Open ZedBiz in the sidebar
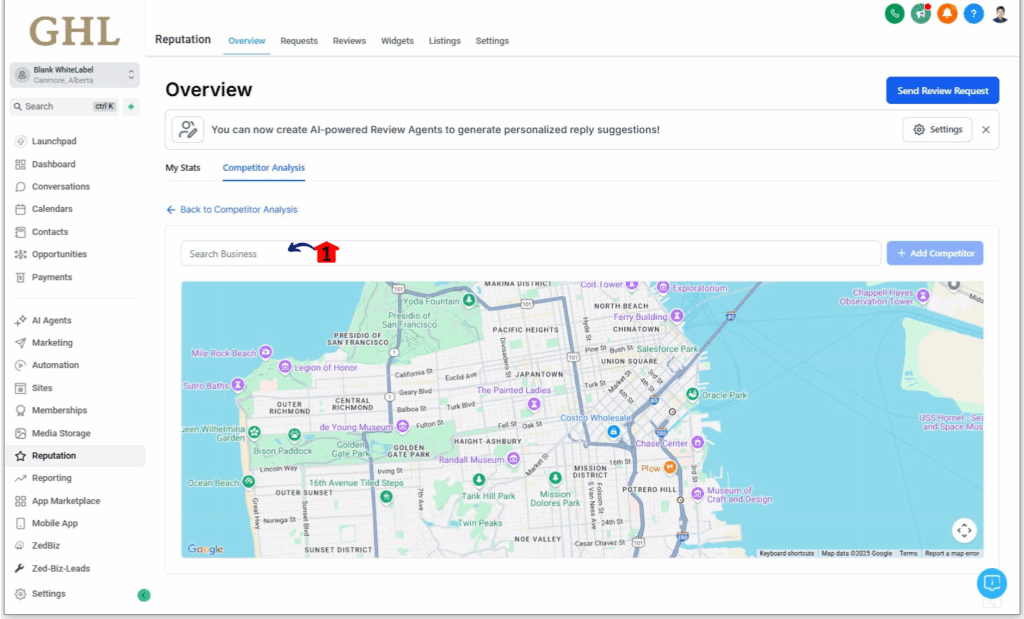This screenshot has height=619, width=1024. tap(46, 545)
